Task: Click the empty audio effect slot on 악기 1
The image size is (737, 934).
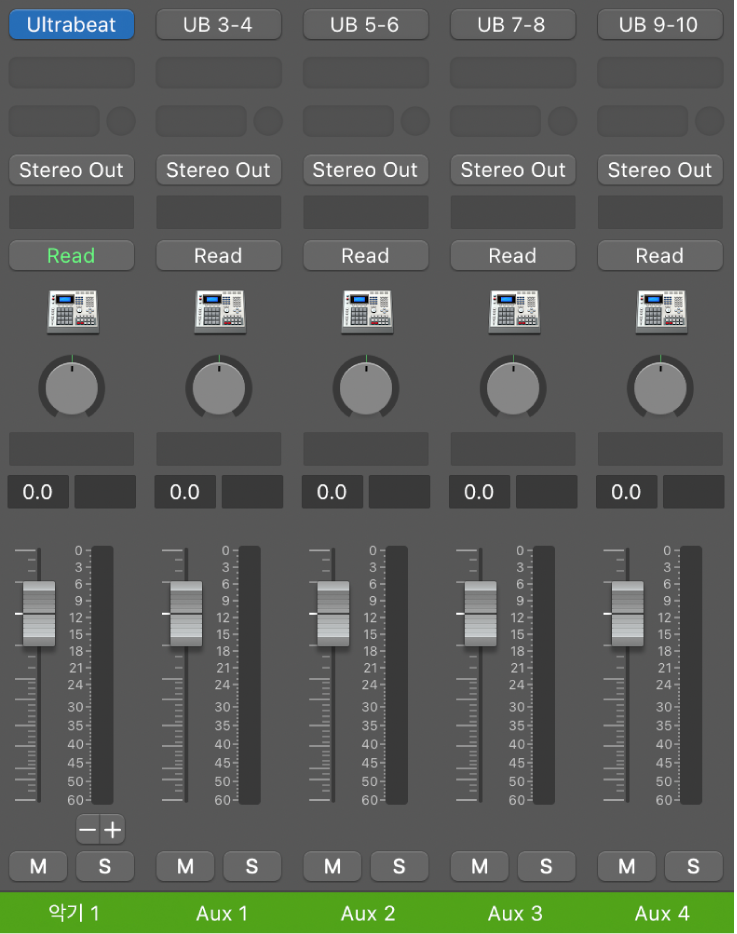Action: pyautogui.click(x=71, y=73)
